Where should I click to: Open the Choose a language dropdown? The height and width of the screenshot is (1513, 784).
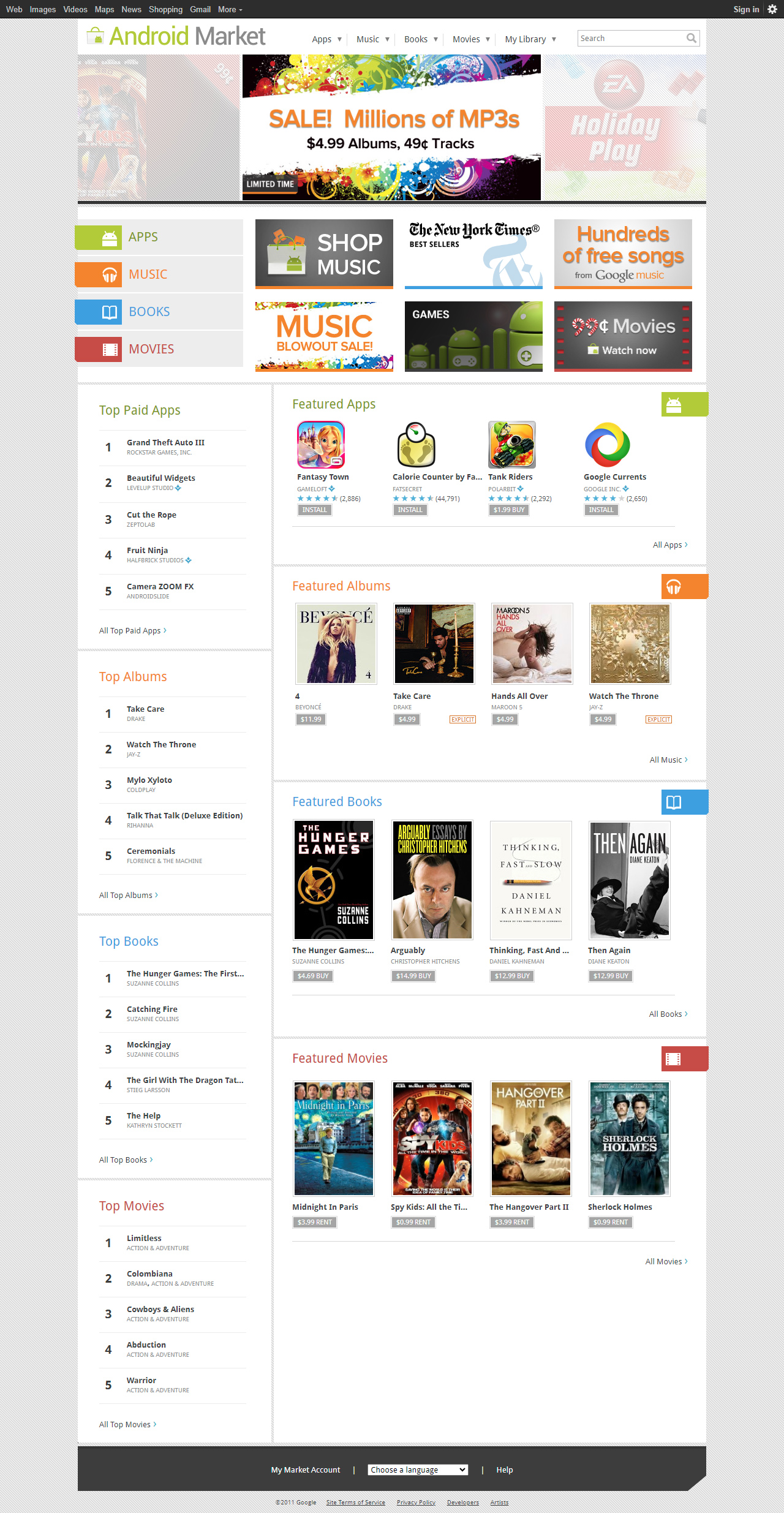pos(418,1470)
